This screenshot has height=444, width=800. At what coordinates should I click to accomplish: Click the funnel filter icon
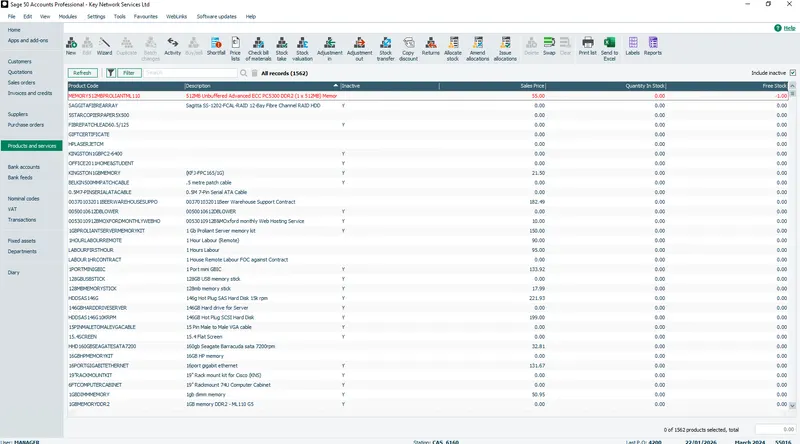(110, 73)
